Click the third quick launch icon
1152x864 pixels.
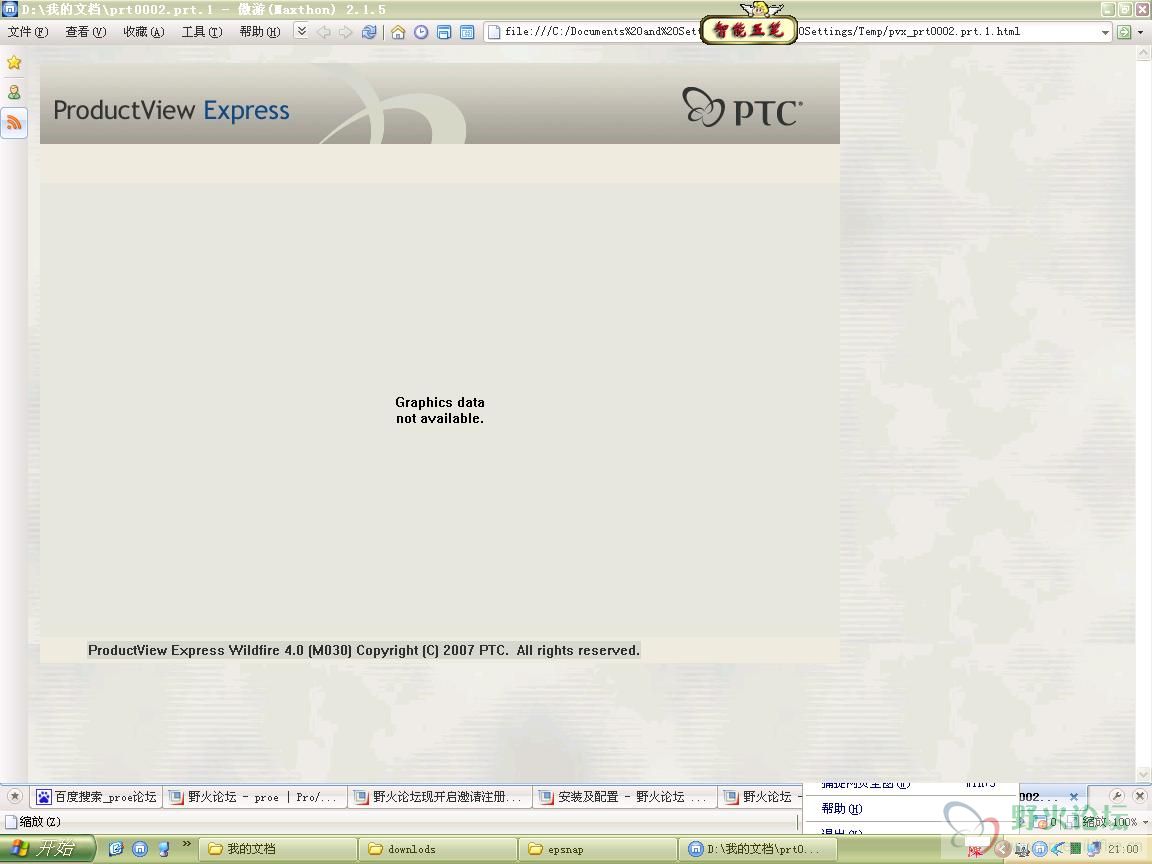163,849
